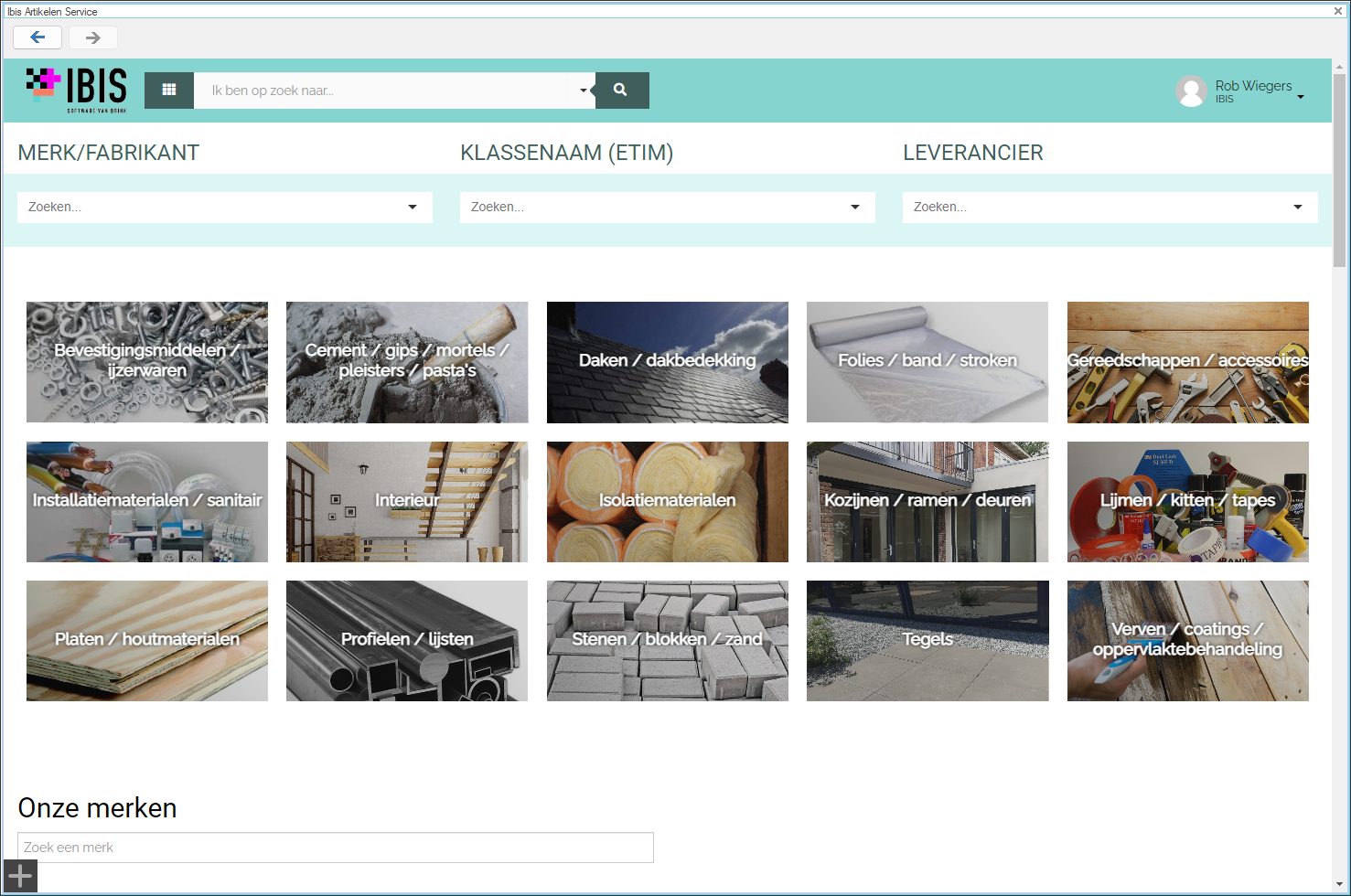
Task: Click the user avatar profile icon
Action: (x=1191, y=91)
